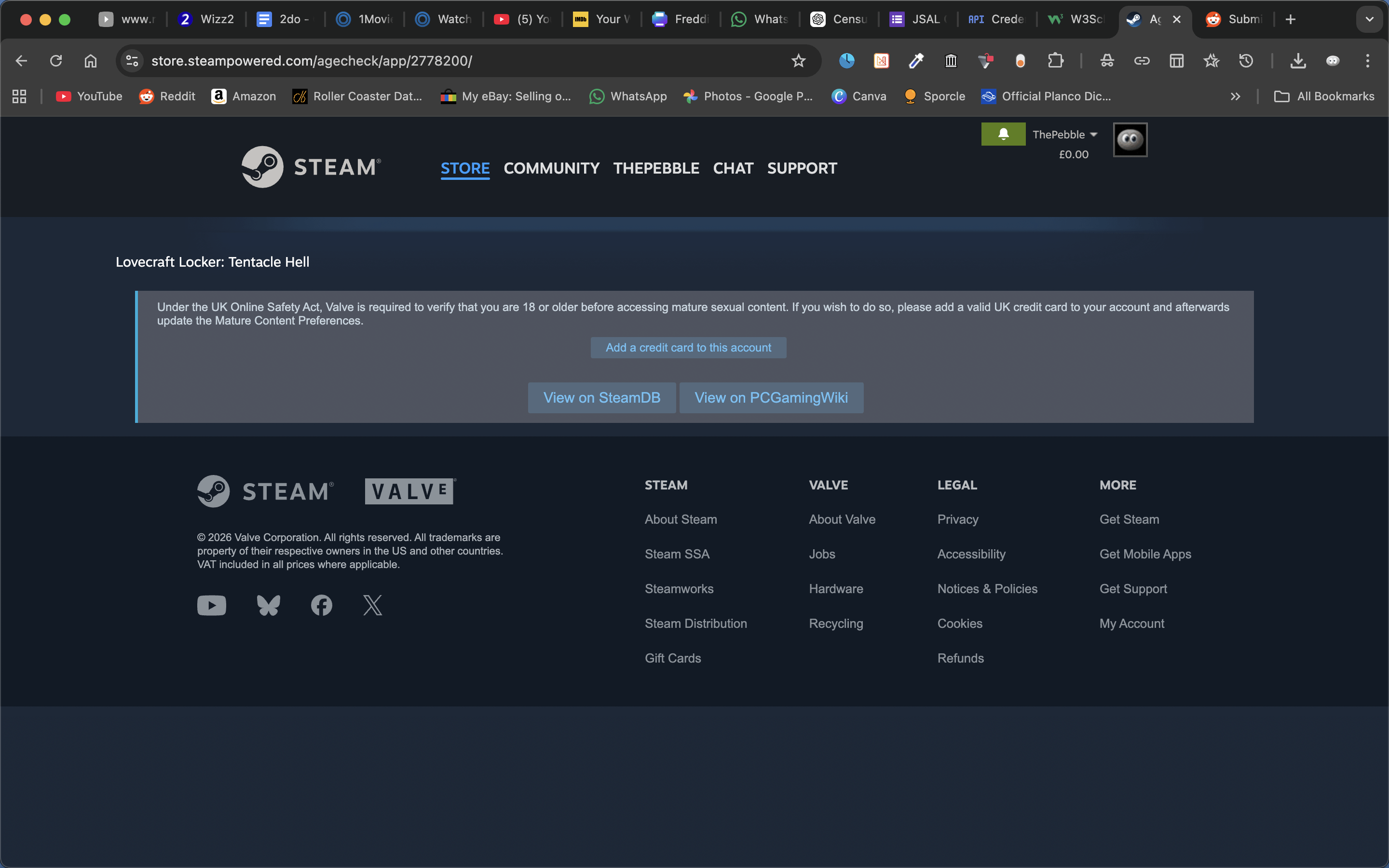
Task: Switch to the WhatsApp browser tab
Action: click(x=759, y=19)
